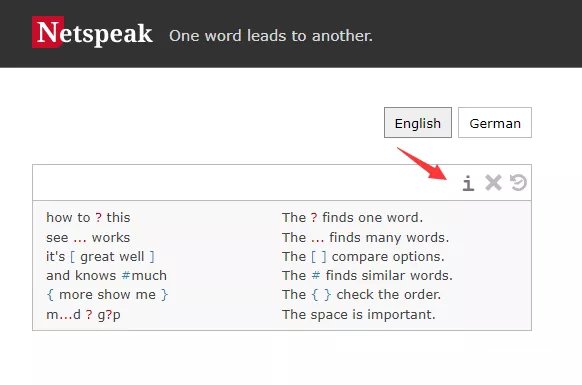Click the info 'i' icon in the search box
This screenshot has height=385, width=582.
pos(468,183)
